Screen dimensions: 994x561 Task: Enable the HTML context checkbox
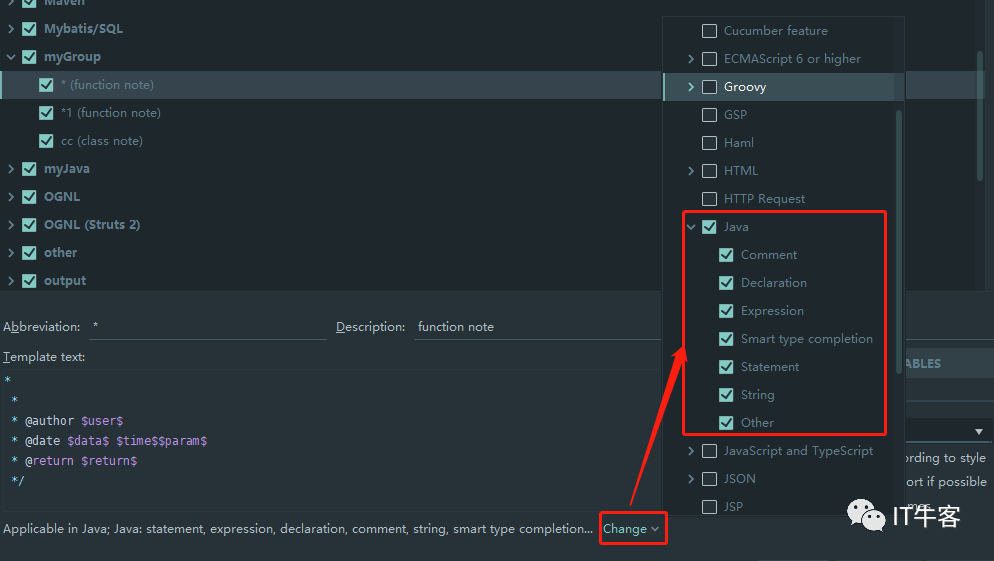(x=709, y=171)
